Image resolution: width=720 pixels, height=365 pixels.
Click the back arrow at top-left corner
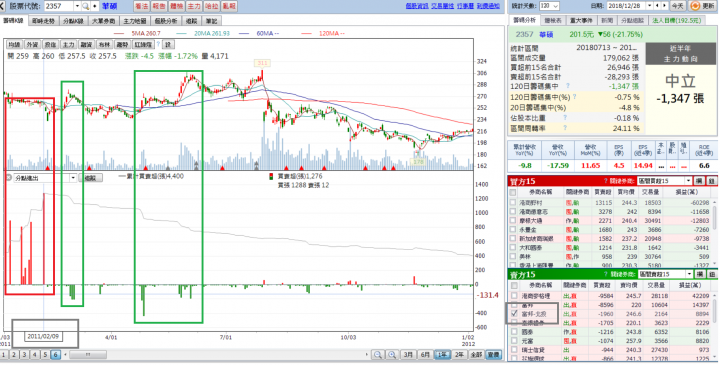coord(3,6)
